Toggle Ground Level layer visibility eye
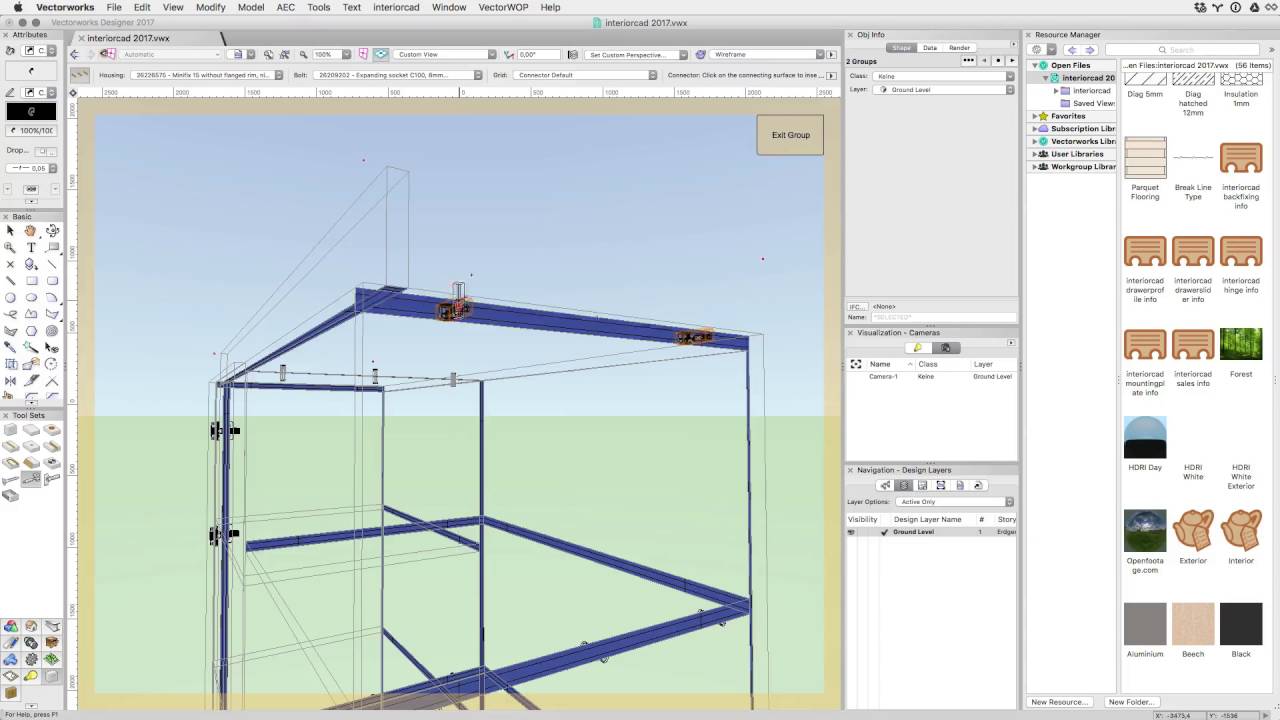 (x=852, y=532)
